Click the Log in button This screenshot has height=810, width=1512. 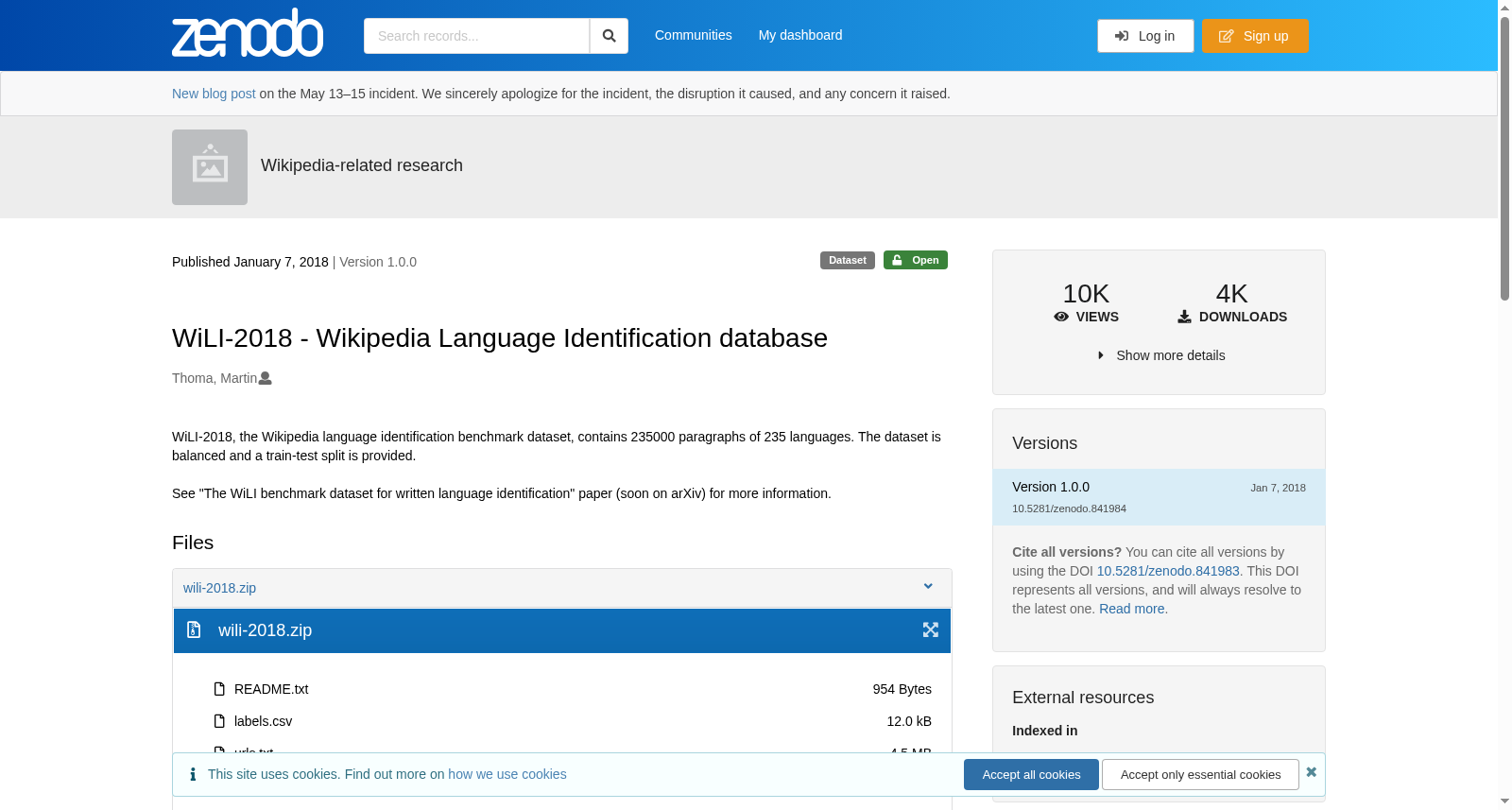pos(1145,36)
